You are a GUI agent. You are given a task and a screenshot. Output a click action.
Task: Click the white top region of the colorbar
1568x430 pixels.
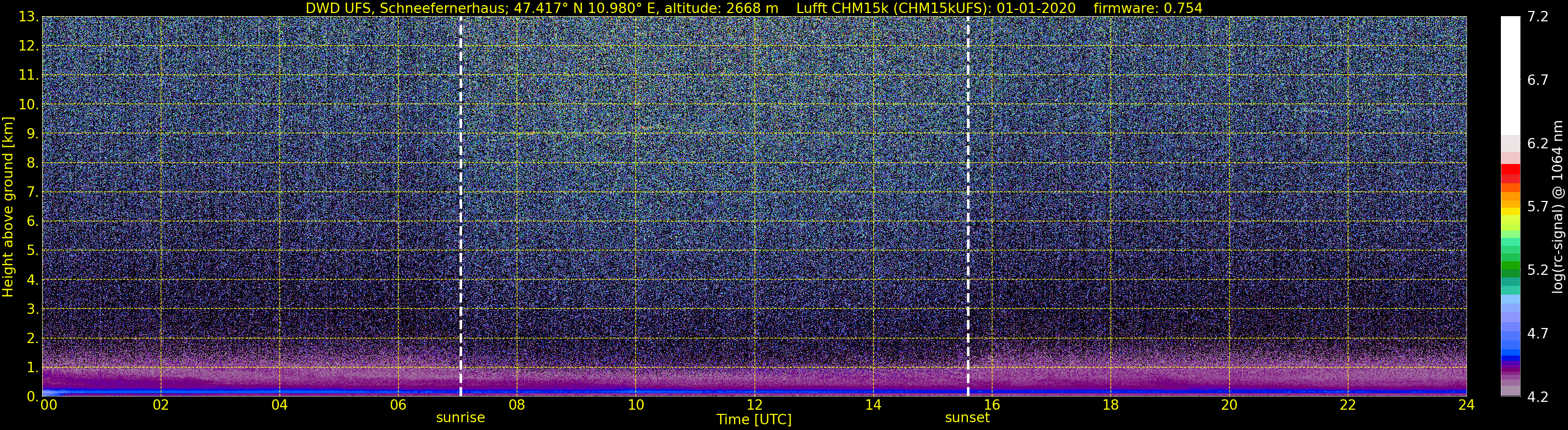pos(1510,76)
